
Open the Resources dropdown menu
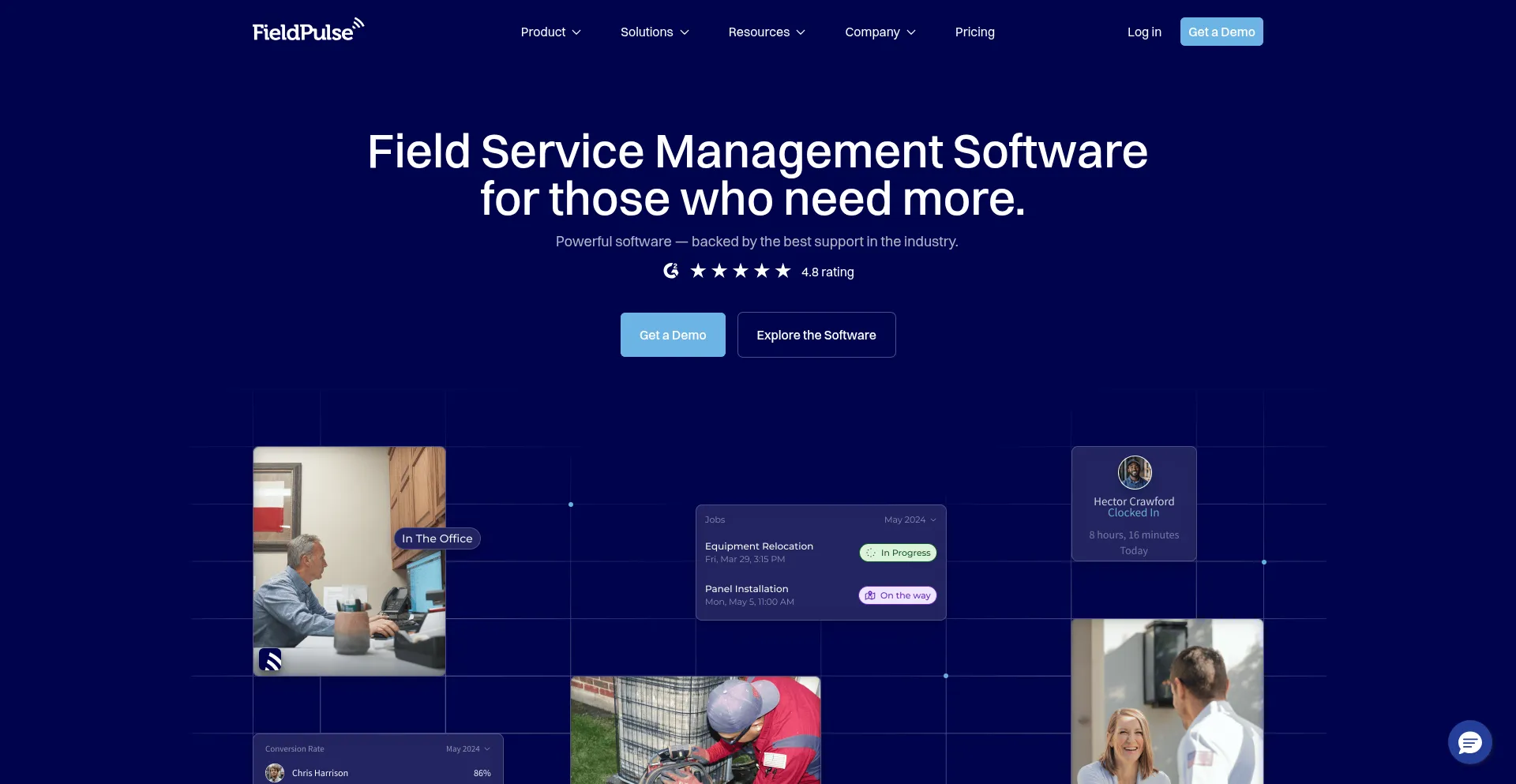(x=766, y=32)
